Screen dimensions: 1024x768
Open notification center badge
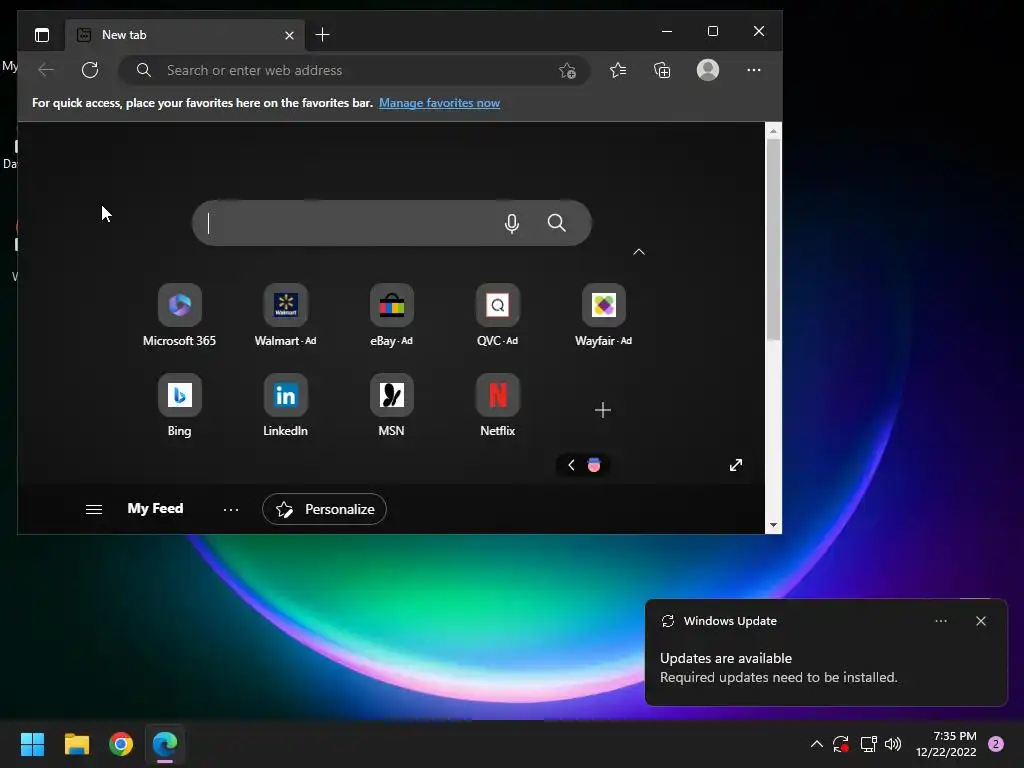coord(996,744)
